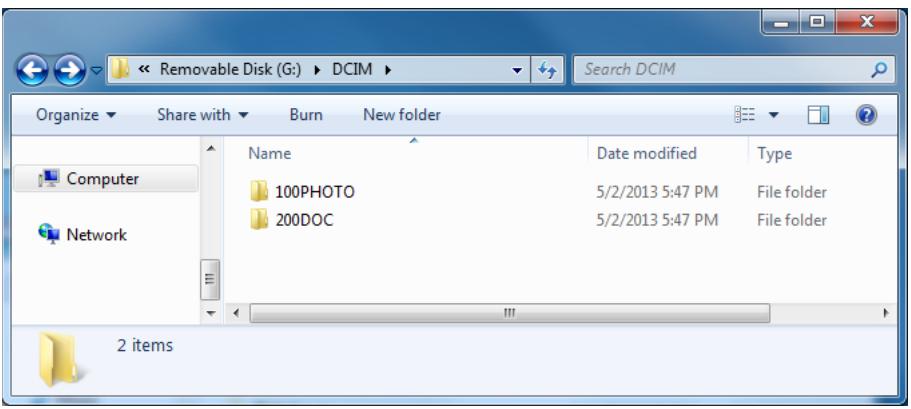Open the Organize menu
This screenshot has height=409, width=911.
[x=76, y=114]
